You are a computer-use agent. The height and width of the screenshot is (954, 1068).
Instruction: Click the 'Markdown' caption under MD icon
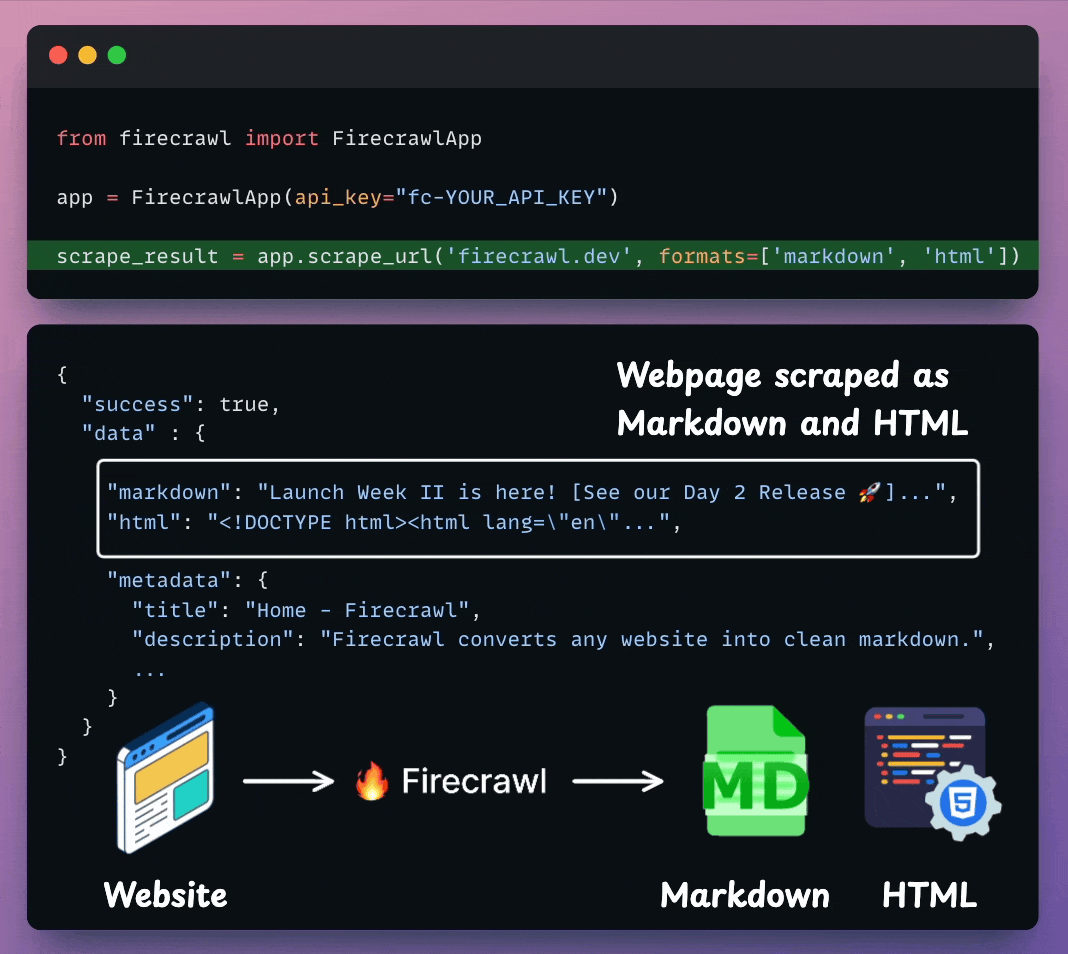pyautogui.click(x=745, y=895)
